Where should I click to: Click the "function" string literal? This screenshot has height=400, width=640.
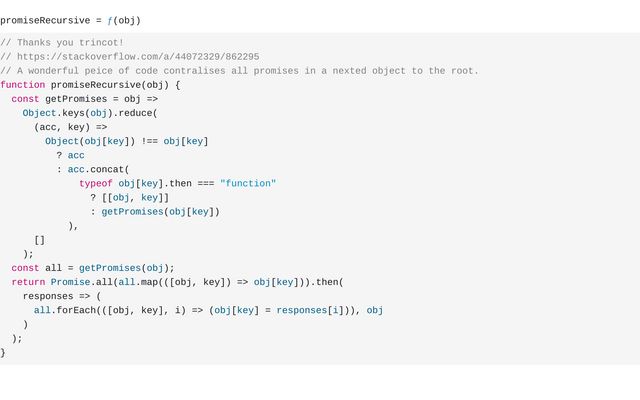(248, 184)
